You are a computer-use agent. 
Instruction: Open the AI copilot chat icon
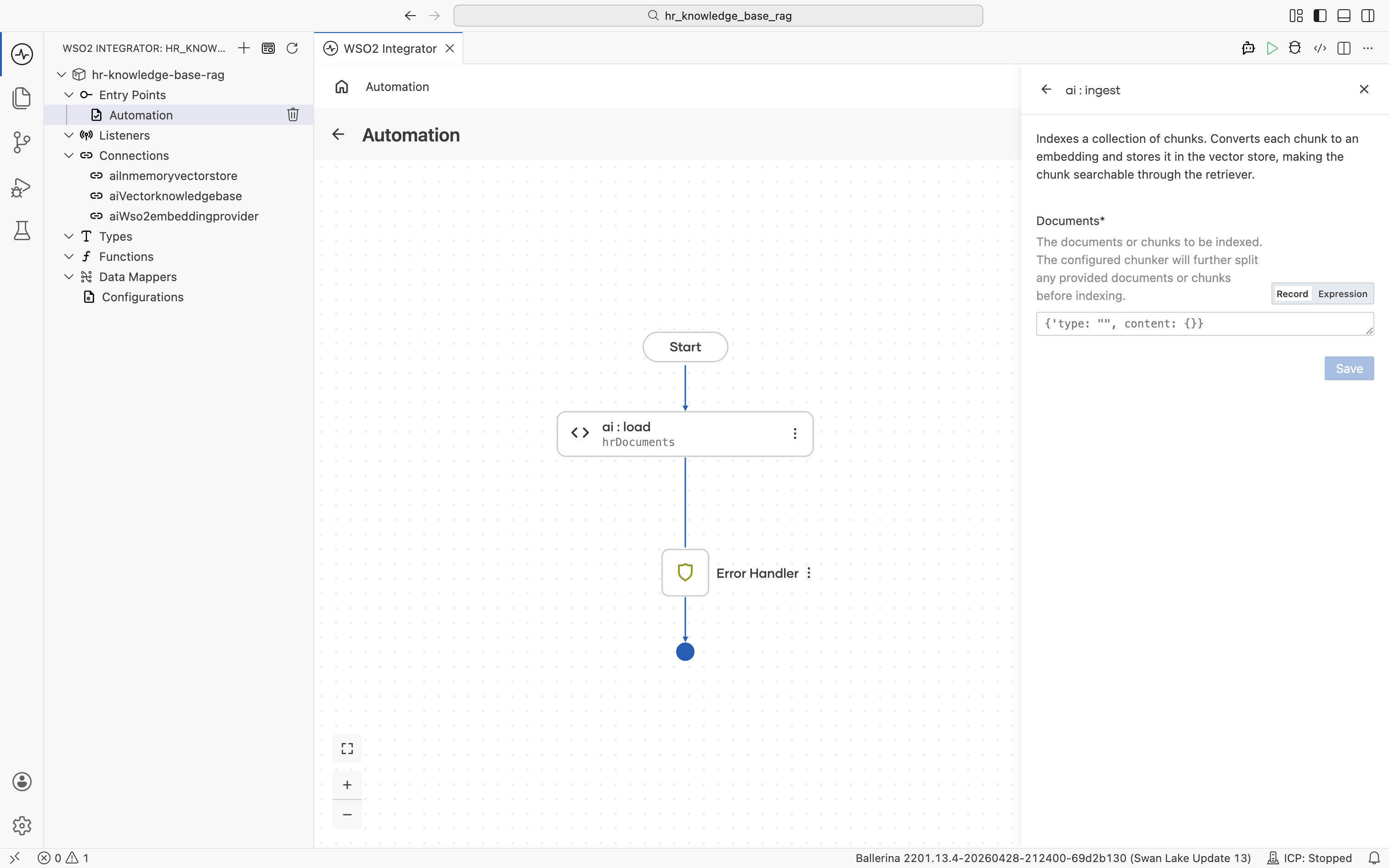coord(1248,48)
